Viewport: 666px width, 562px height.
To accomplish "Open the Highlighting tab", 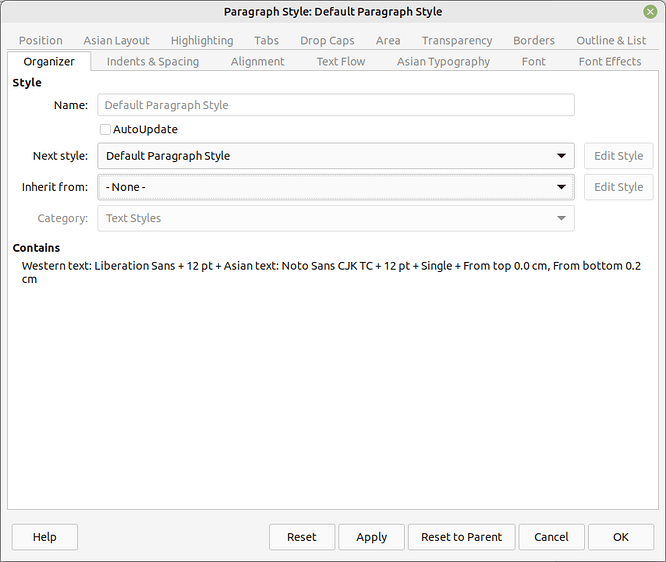I will 202,40.
